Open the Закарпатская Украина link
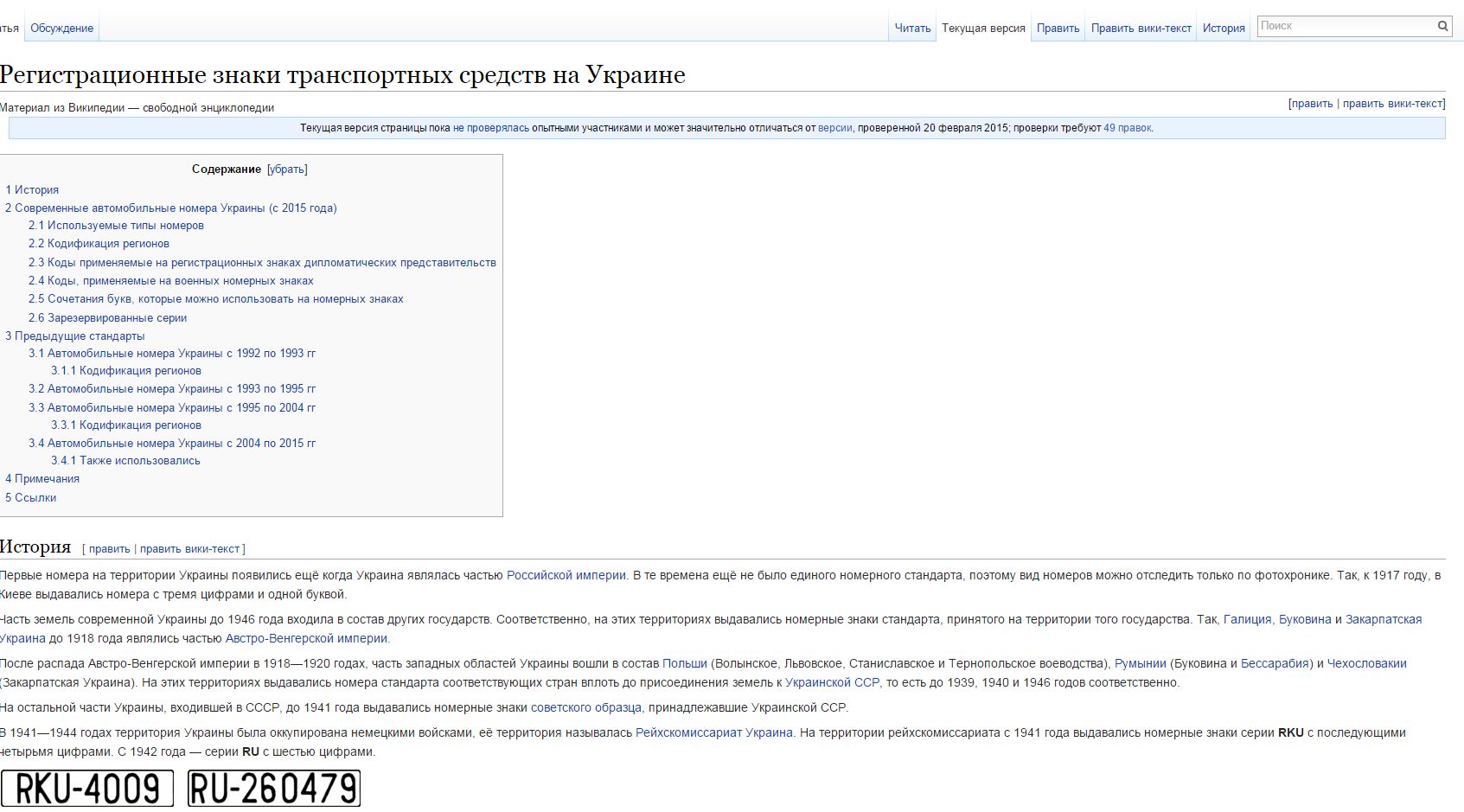The width and height of the screenshot is (1464, 812). (x=1384, y=619)
